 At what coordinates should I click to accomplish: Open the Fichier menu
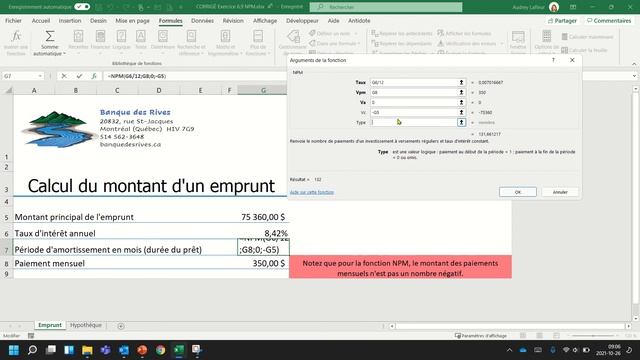(13, 20)
